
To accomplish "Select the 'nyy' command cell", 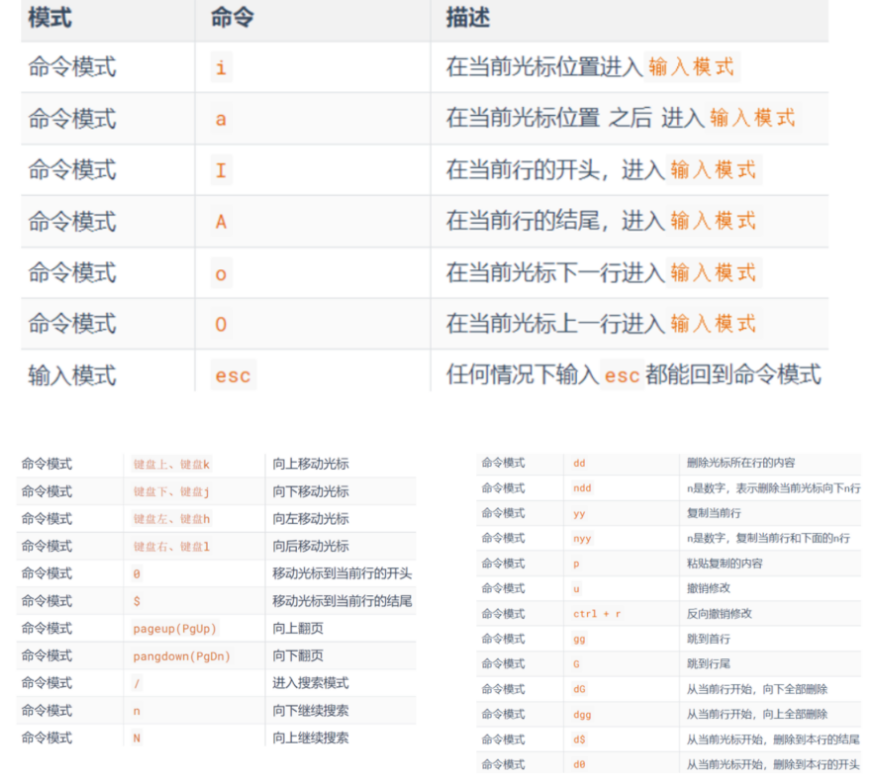I will pyautogui.click(x=582, y=539).
